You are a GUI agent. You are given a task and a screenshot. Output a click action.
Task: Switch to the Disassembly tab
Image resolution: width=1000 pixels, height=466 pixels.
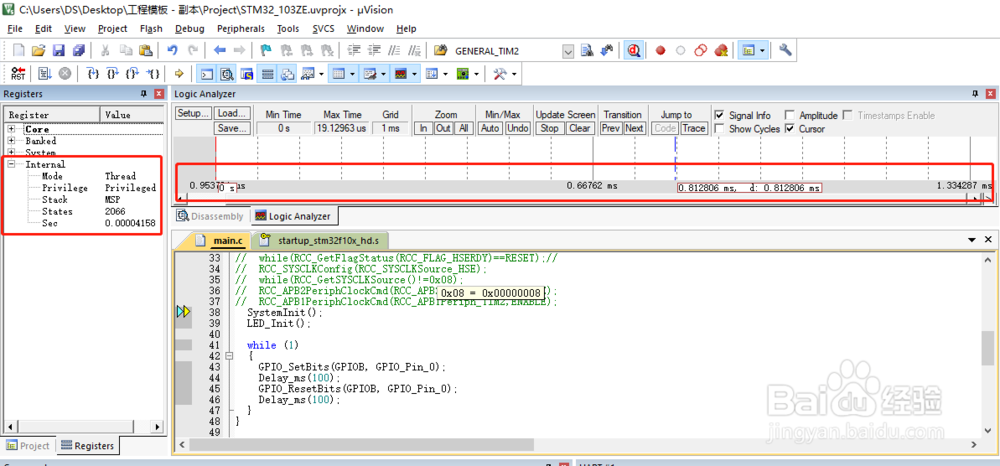pos(210,216)
